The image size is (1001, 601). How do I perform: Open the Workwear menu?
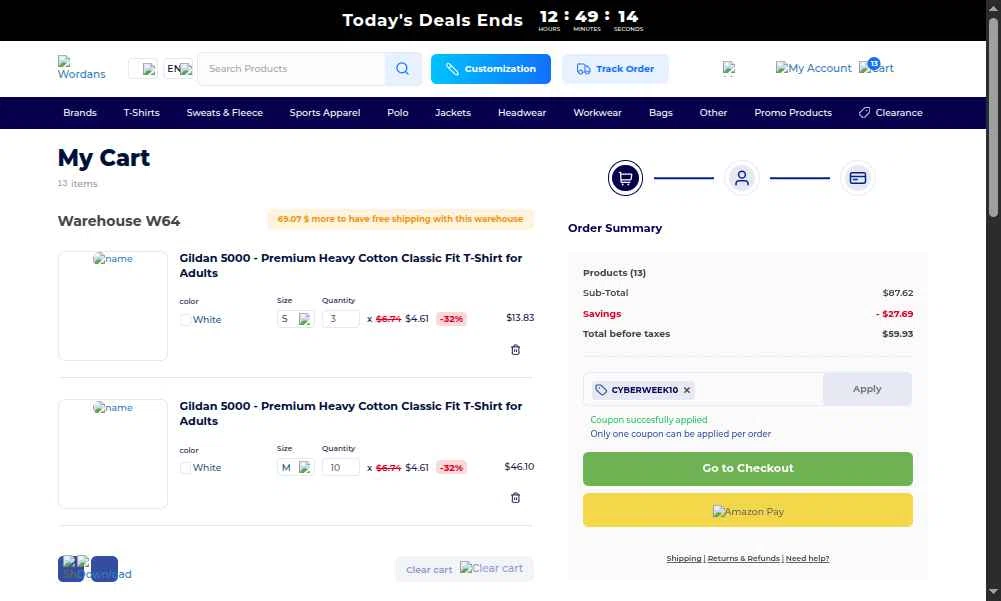click(x=598, y=113)
